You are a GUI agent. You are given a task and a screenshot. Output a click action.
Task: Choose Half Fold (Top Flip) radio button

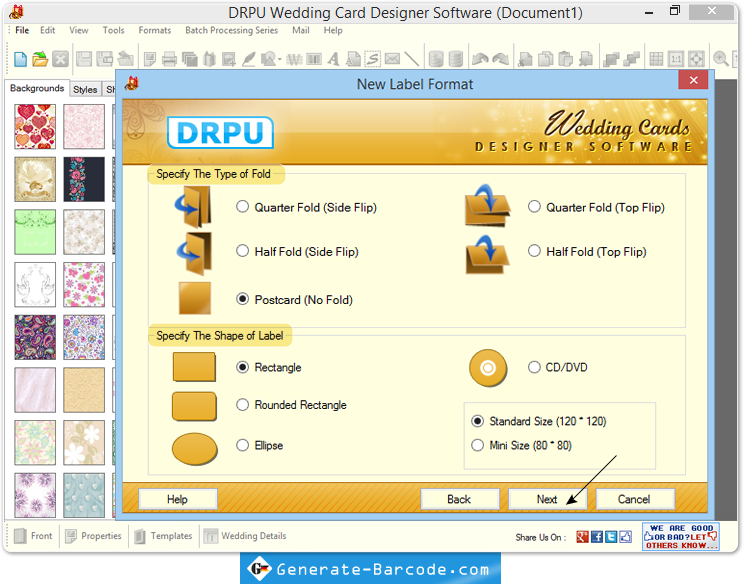[534, 250]
